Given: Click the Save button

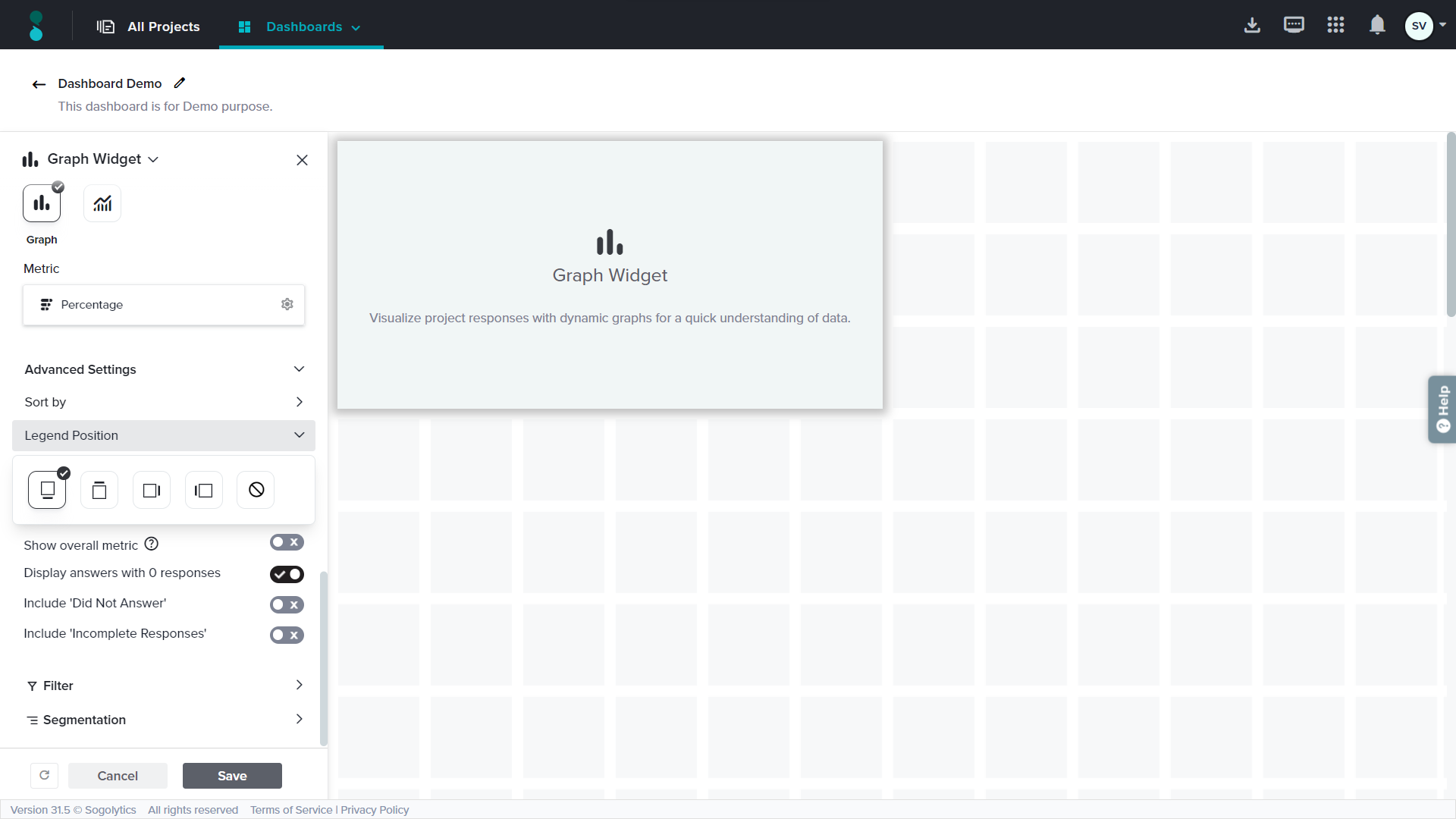Looking at the screenshot, I should [232, 776].
